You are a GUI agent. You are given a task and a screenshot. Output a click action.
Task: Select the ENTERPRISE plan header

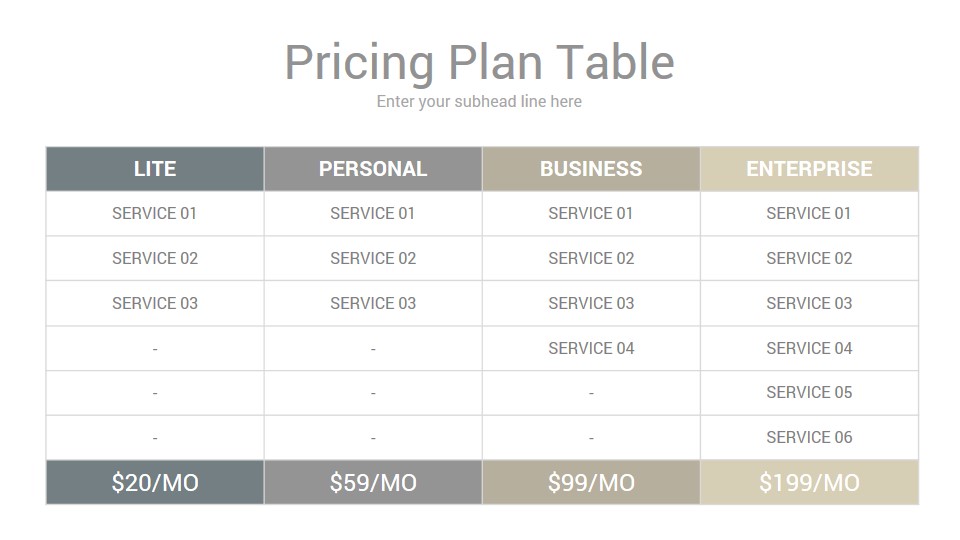click(809, 169)
